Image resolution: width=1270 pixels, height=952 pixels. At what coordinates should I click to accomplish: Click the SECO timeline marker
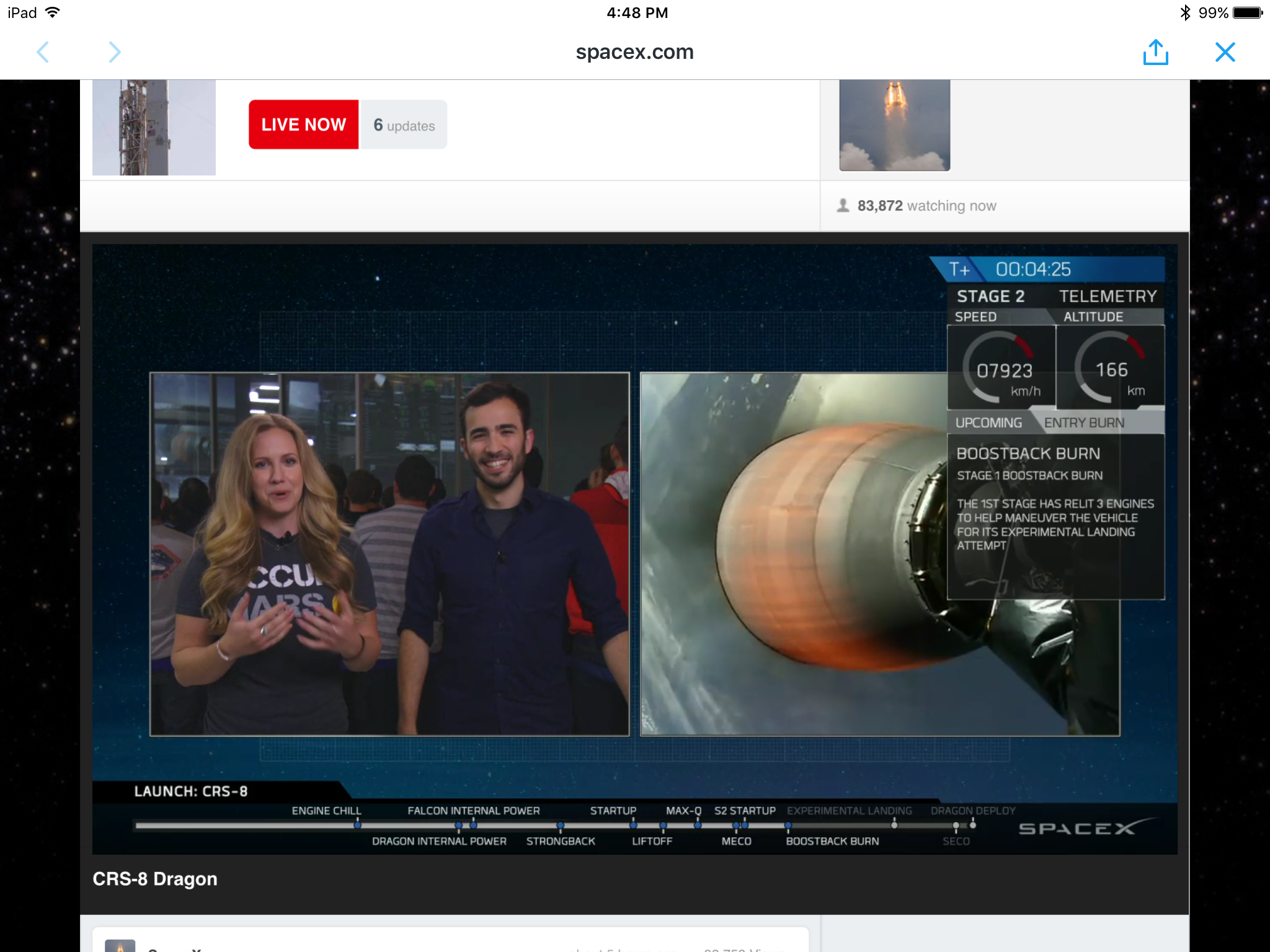[956, 826]
